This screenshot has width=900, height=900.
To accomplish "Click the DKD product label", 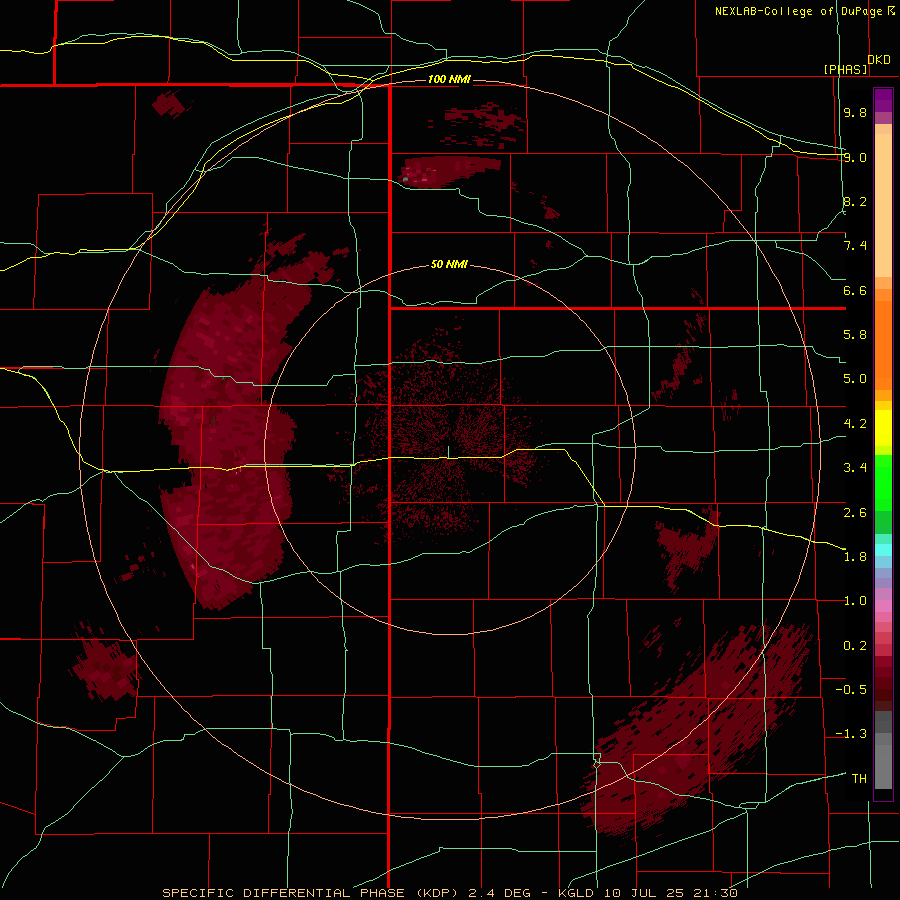I will (879, 60).
